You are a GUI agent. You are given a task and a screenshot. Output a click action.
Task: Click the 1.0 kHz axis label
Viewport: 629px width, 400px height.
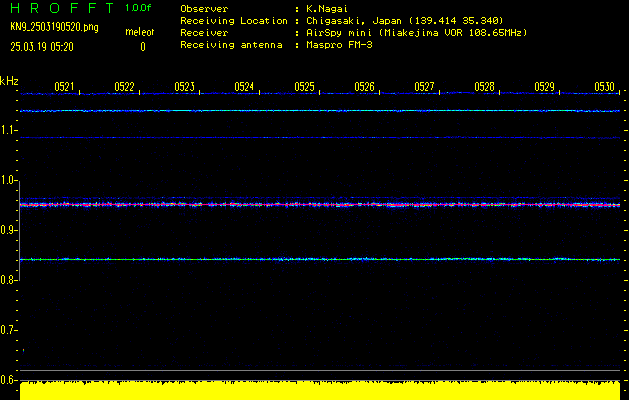(x=7, y=180)
